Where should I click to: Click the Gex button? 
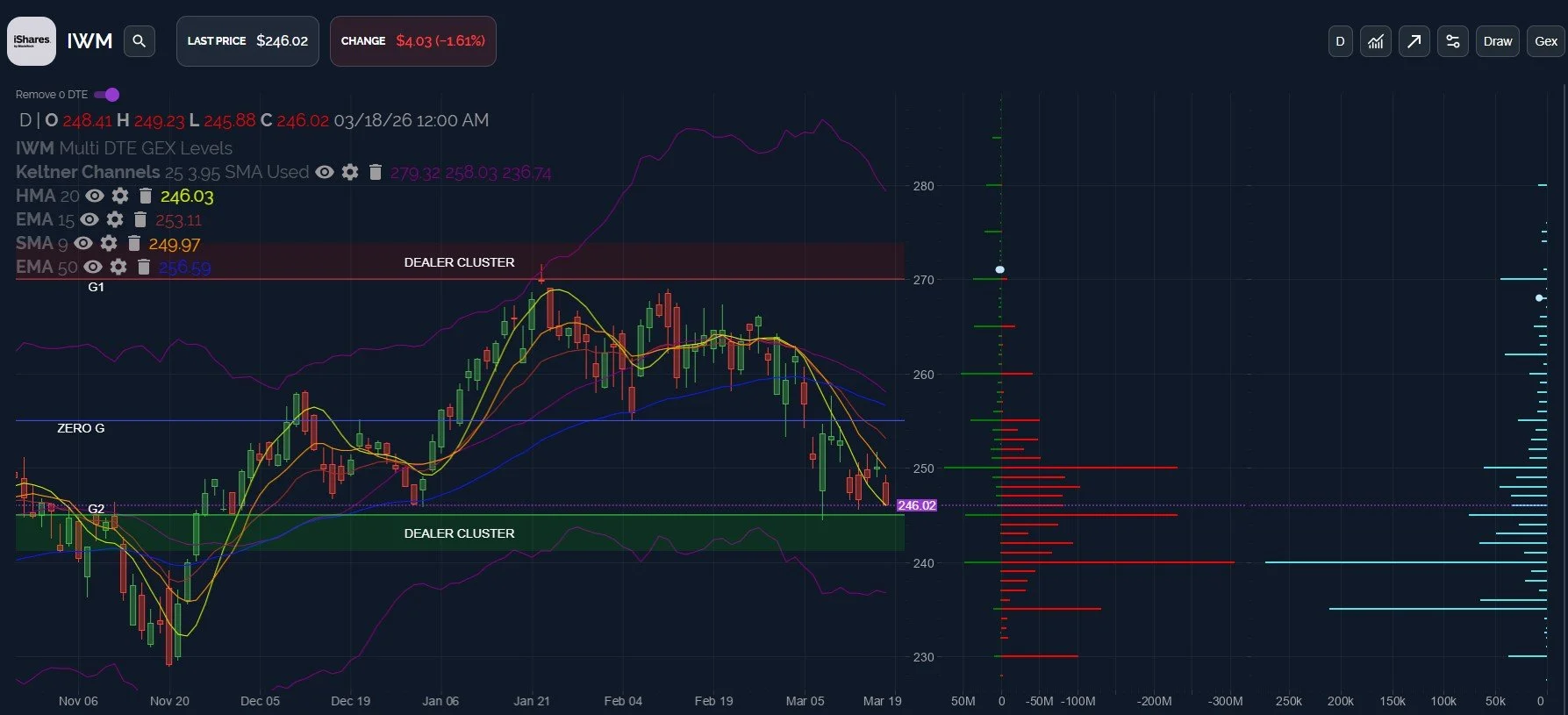[1546, 41]
